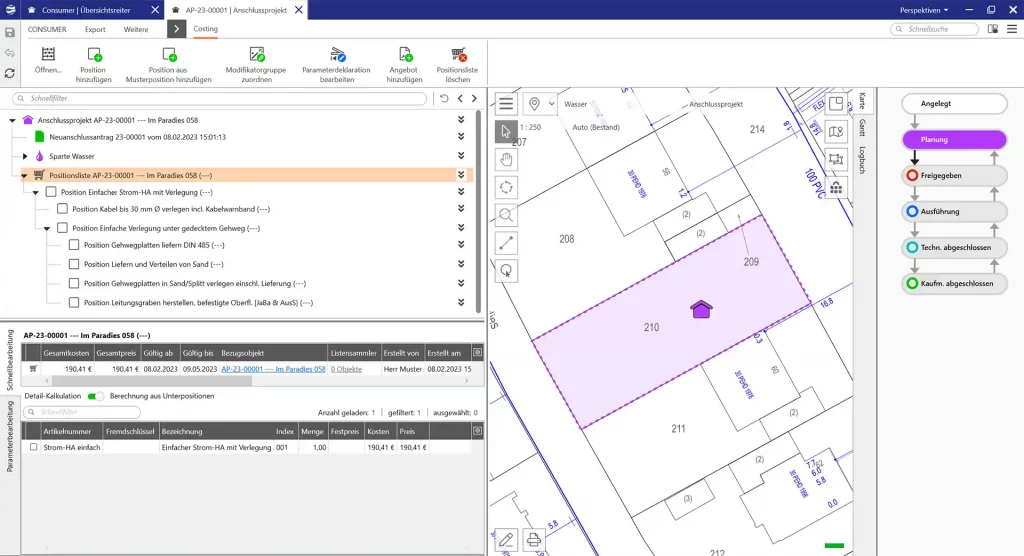Open the Export menu

pos(95,30)
